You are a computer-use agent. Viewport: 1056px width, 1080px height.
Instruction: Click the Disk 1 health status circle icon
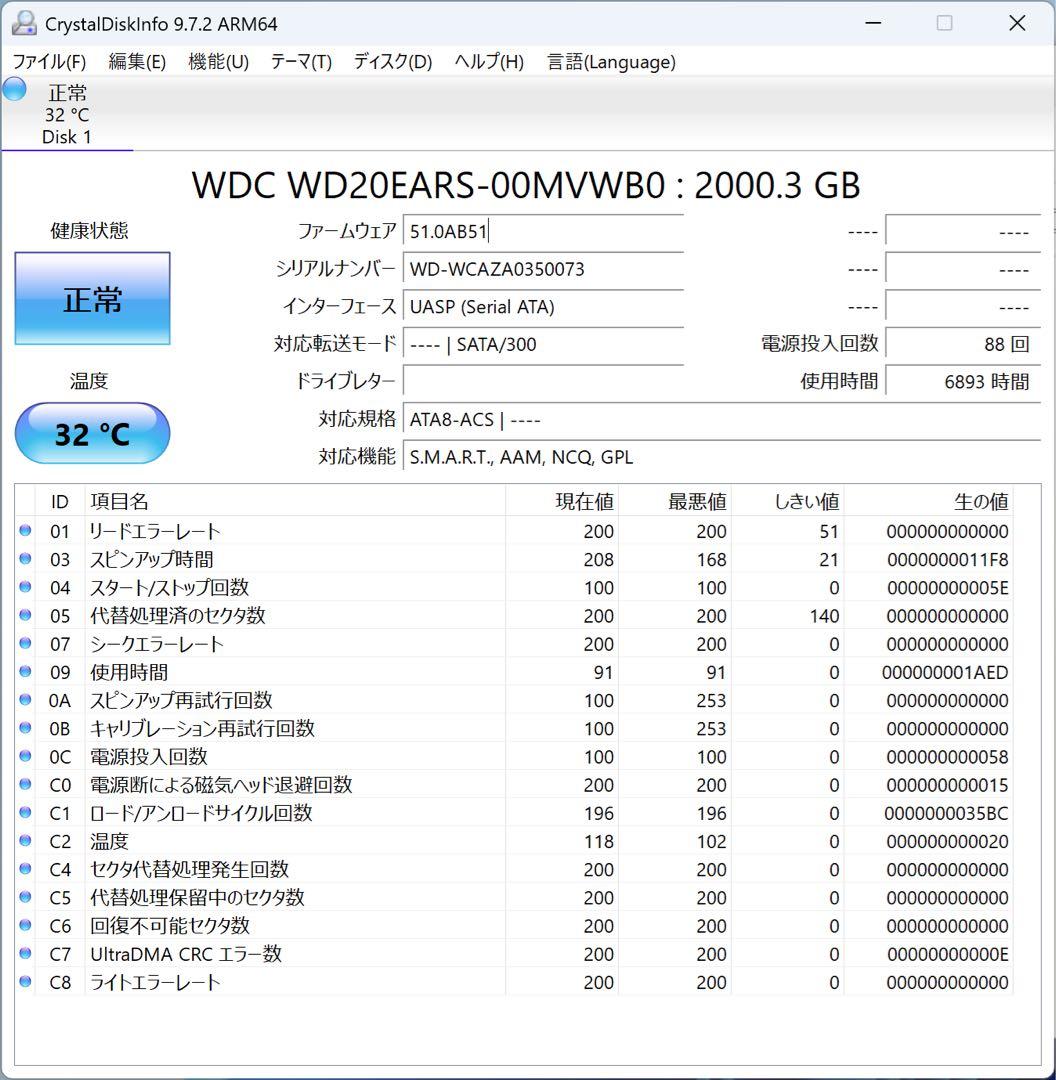14,89
